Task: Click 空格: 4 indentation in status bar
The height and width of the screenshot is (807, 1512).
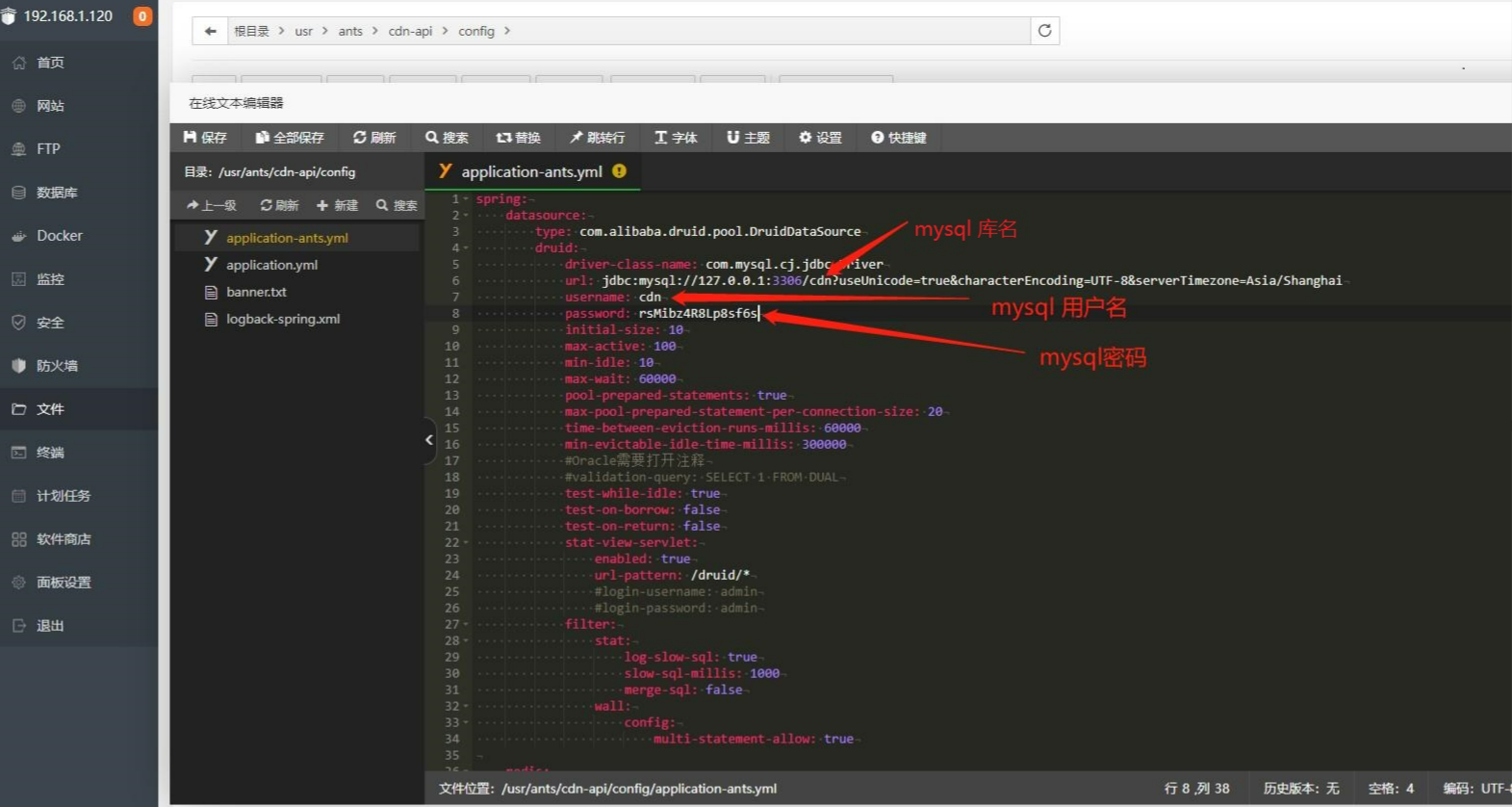Action: click(x=1391, y=788)
